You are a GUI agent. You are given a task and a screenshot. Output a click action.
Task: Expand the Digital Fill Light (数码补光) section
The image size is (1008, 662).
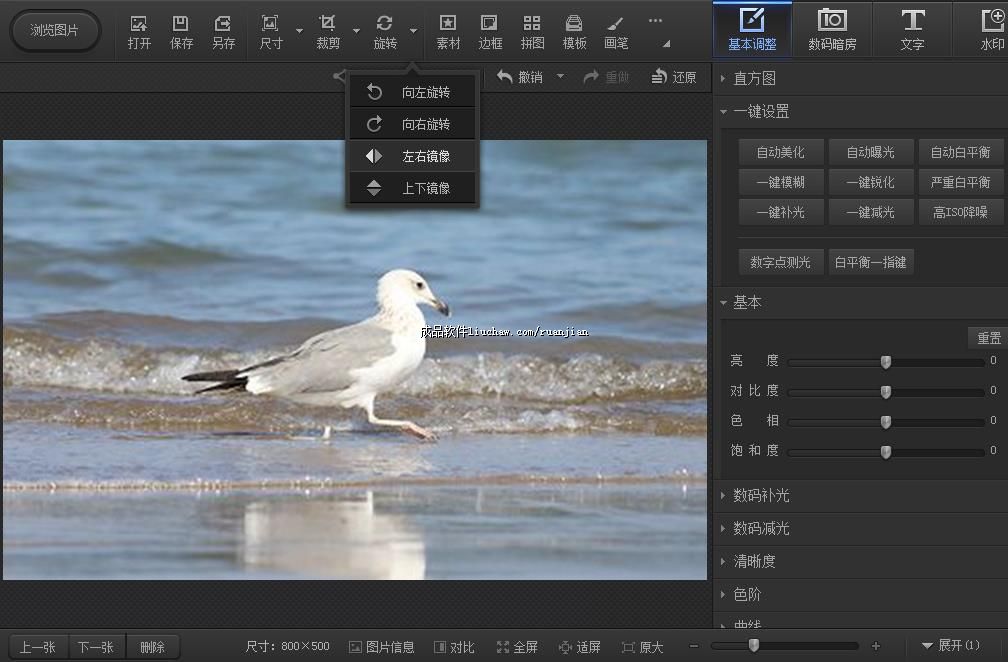point(761,496)
